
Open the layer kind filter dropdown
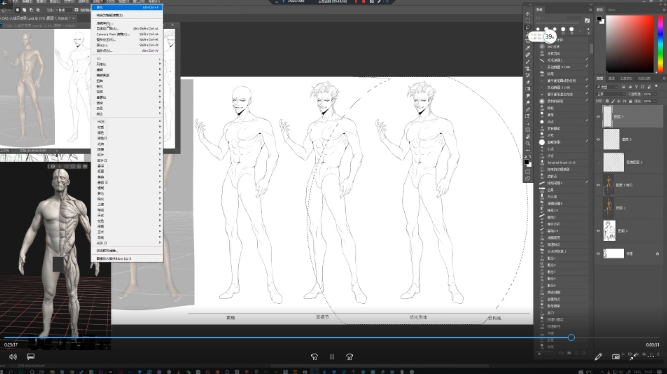pyautogui.click(x=607, y=86)
